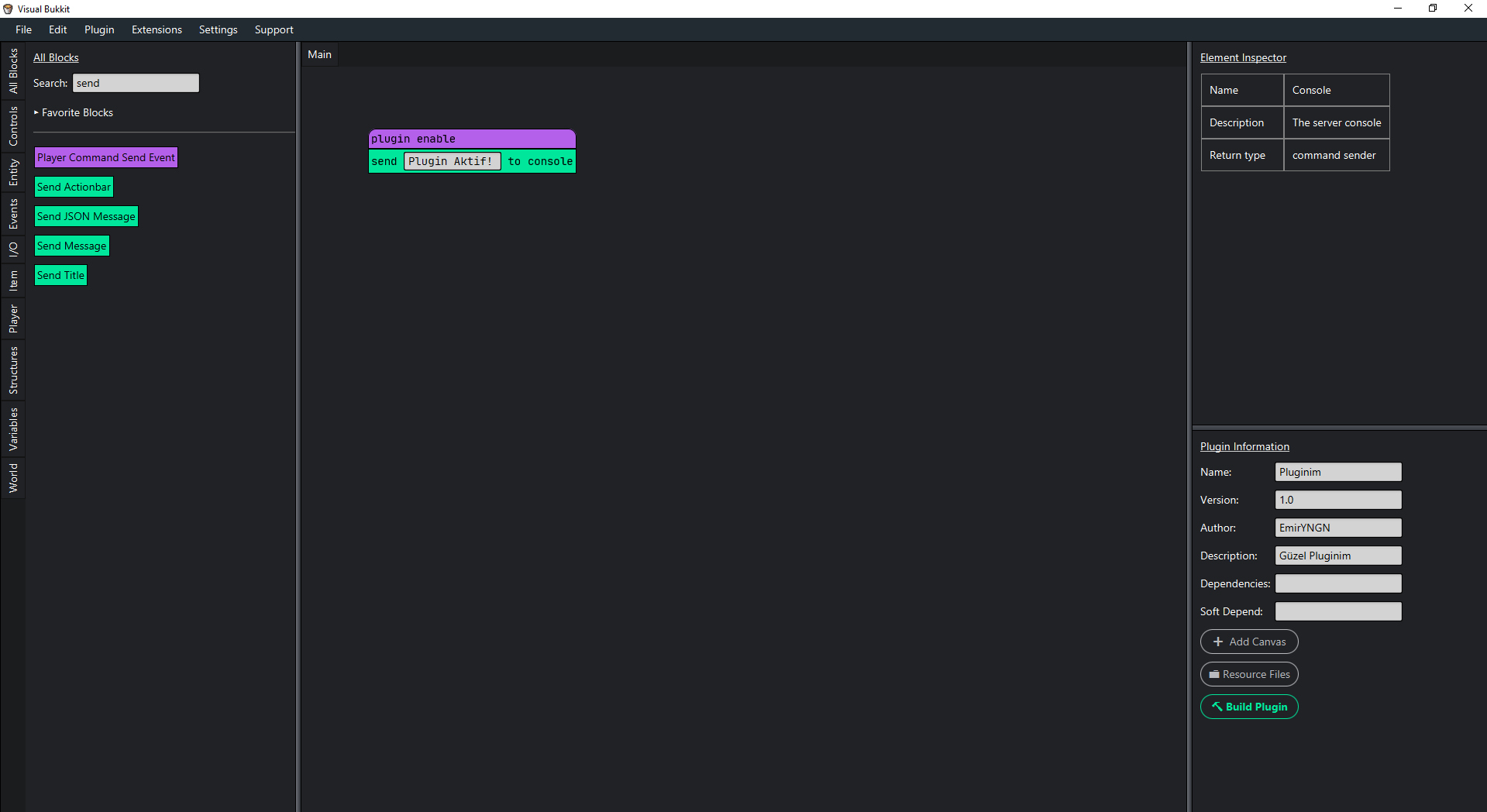The height and width of the screenshot is (812, 1487).
Task: Click the 'Return type' label cell
Action: (x=1242, y=155)
